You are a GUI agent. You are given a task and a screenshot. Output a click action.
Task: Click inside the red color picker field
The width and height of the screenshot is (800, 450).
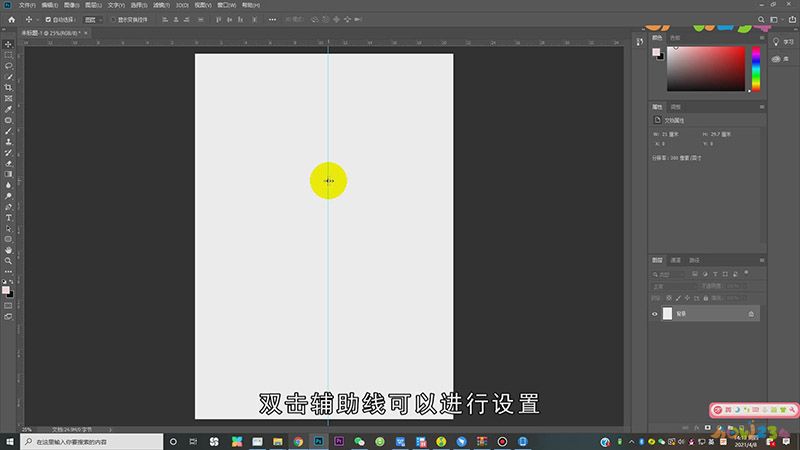point(706,69)
